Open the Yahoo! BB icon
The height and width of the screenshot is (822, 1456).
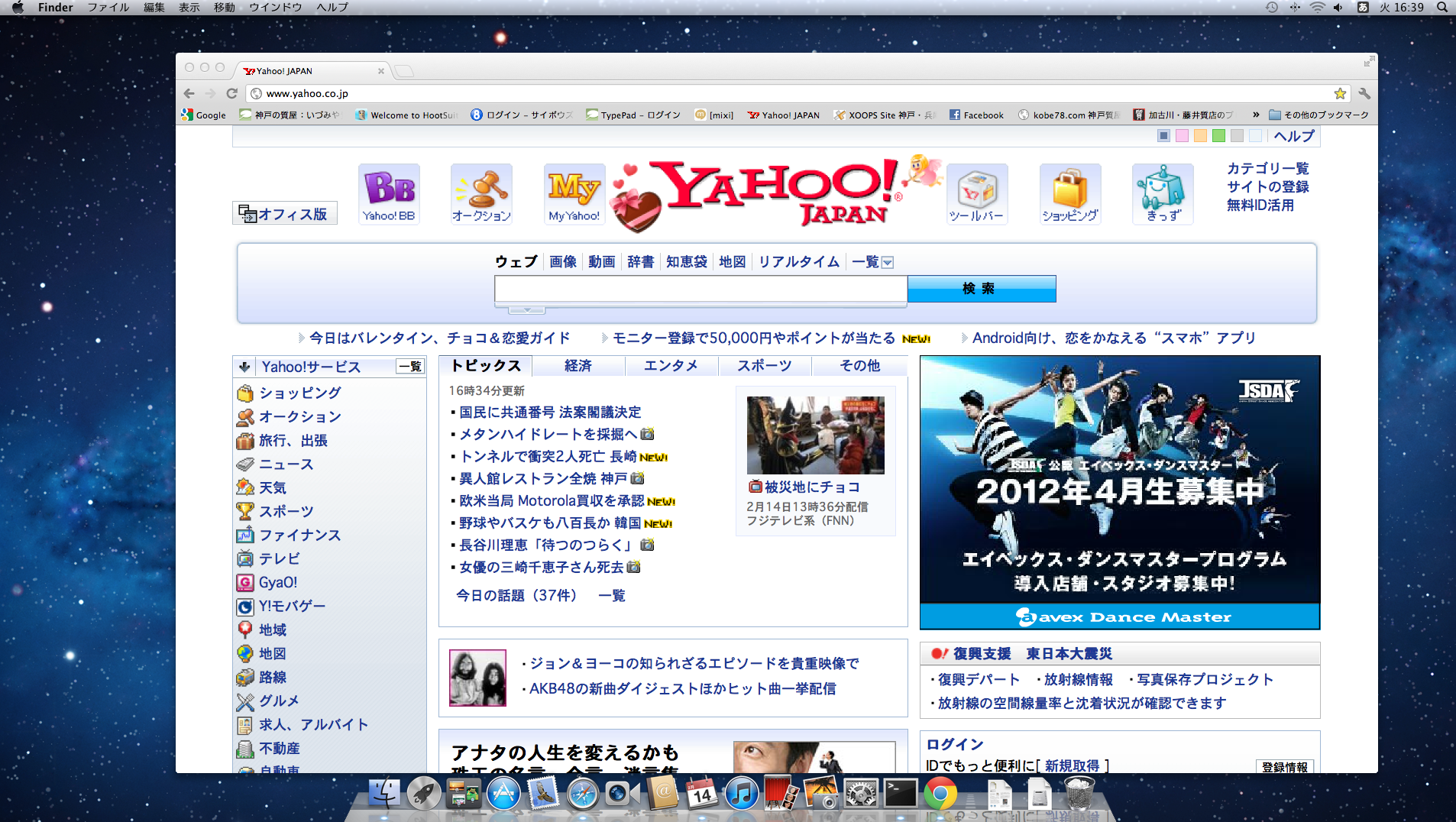pos(389,194)
